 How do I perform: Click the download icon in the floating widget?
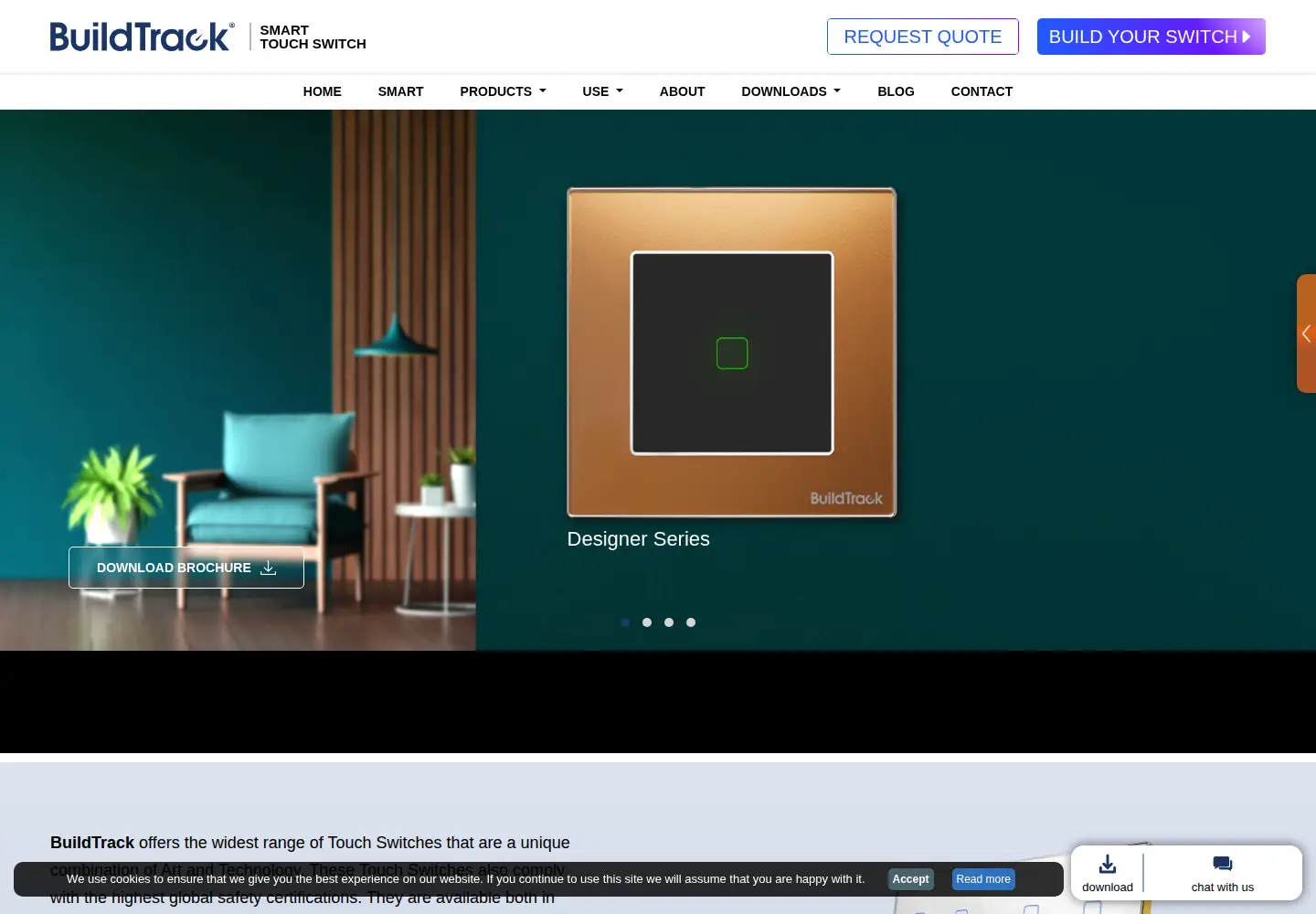(x=1108, y=864)
